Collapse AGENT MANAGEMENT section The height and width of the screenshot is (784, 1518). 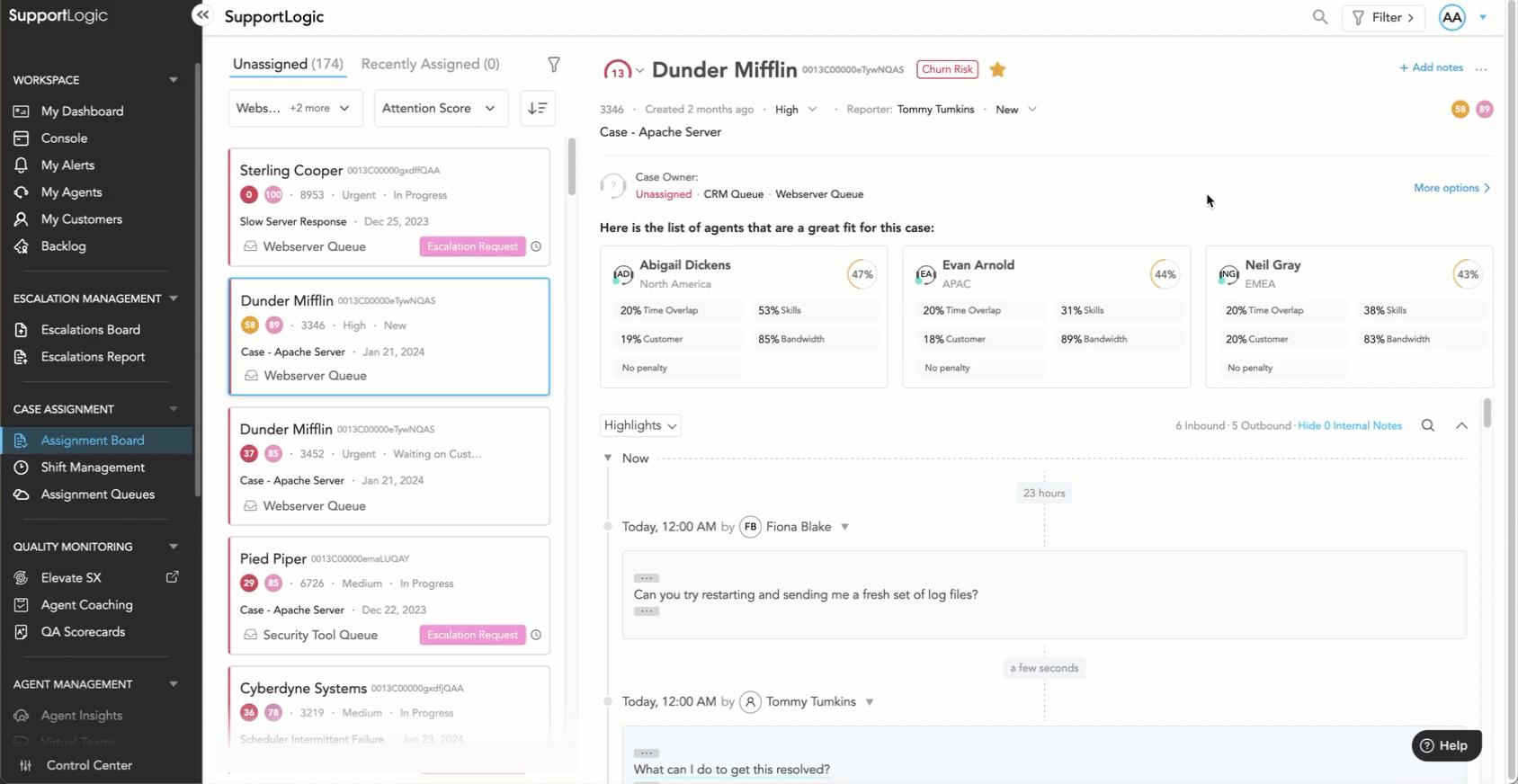[x=174, y=684]
